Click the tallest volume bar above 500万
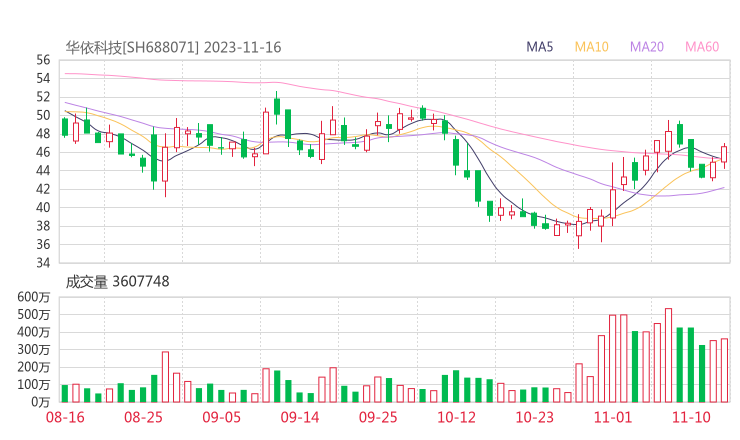Screen dimensions: 740x440 [668, 355]
